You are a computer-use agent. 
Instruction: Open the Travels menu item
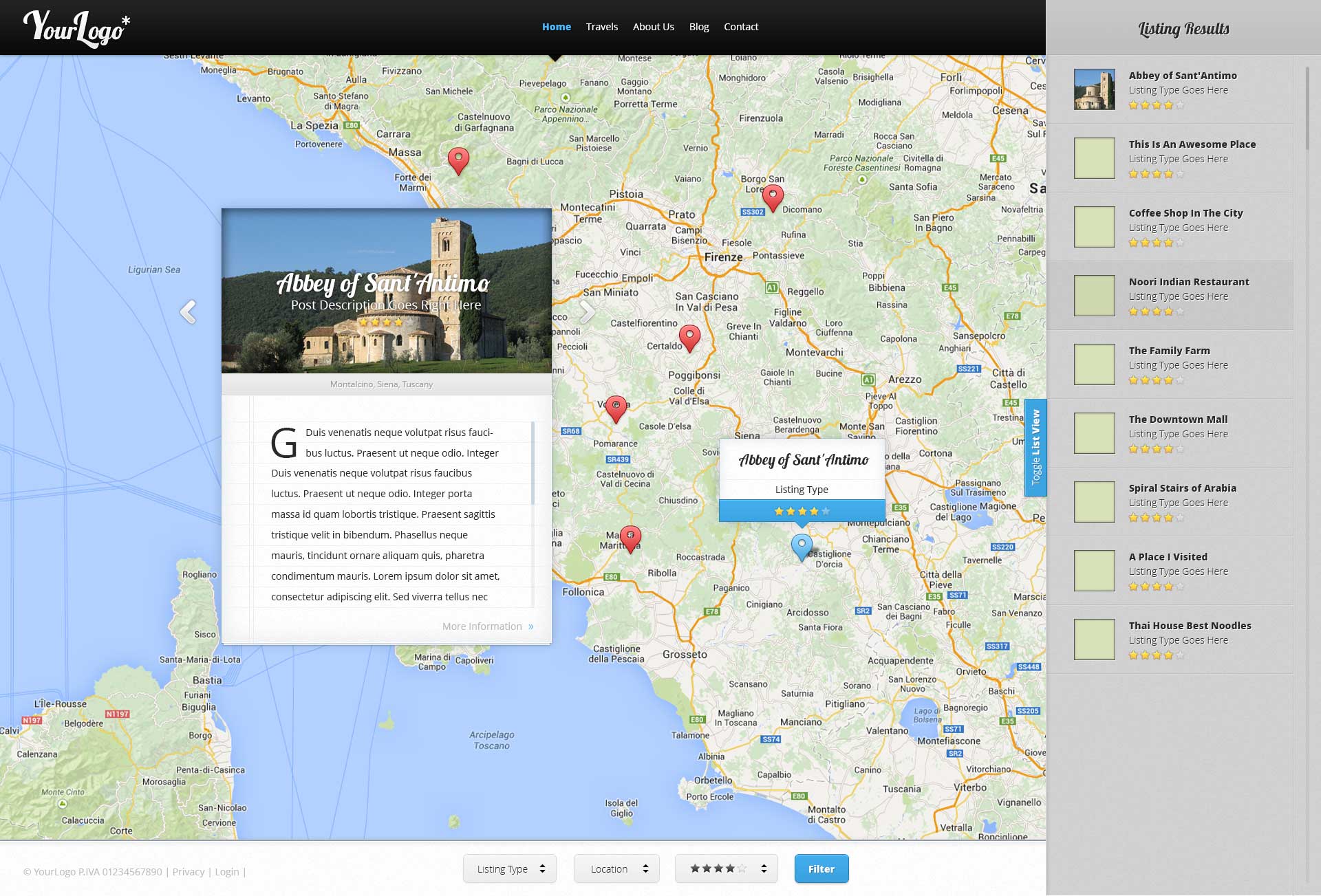[x=601, y=27]
